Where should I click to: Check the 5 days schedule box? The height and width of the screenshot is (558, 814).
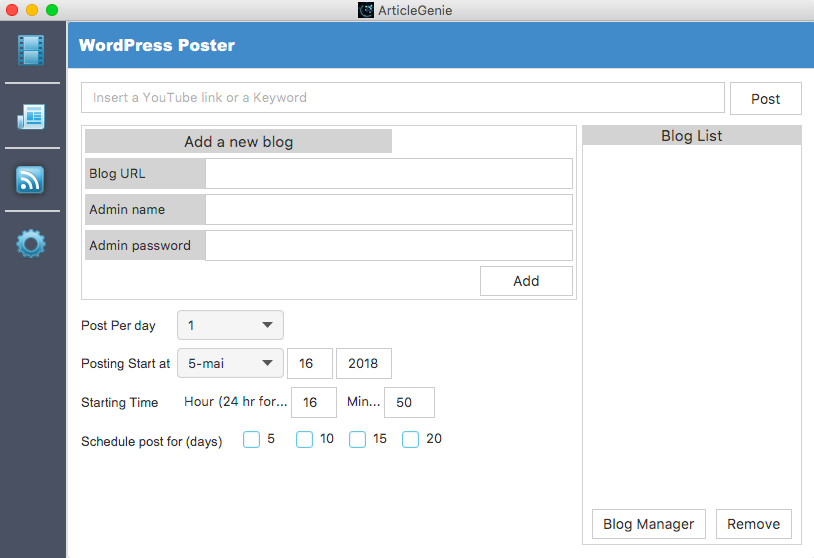point(251,439)
